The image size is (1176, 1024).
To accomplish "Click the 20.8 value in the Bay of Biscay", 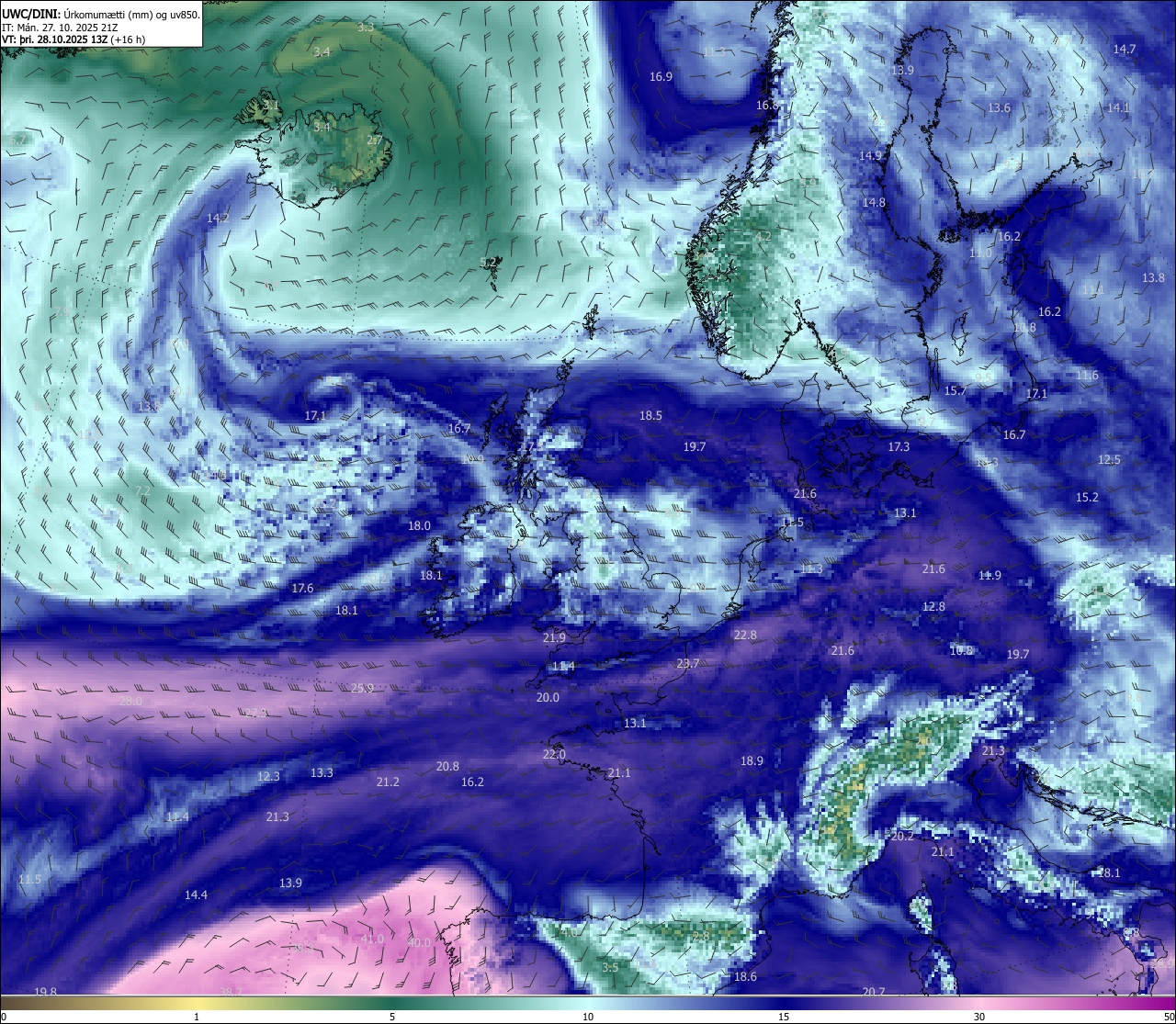I will 447,767.
